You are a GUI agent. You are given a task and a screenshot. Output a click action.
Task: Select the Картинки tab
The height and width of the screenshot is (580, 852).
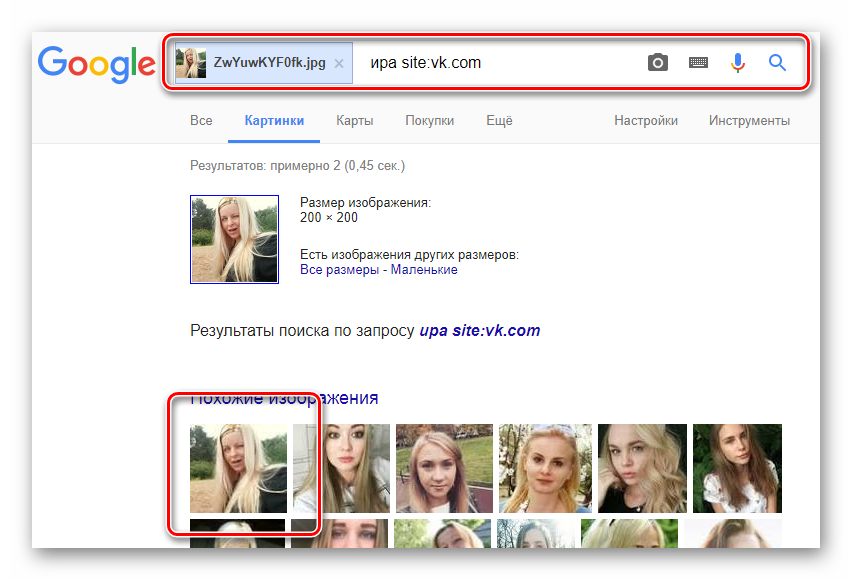tap(274, 121)
